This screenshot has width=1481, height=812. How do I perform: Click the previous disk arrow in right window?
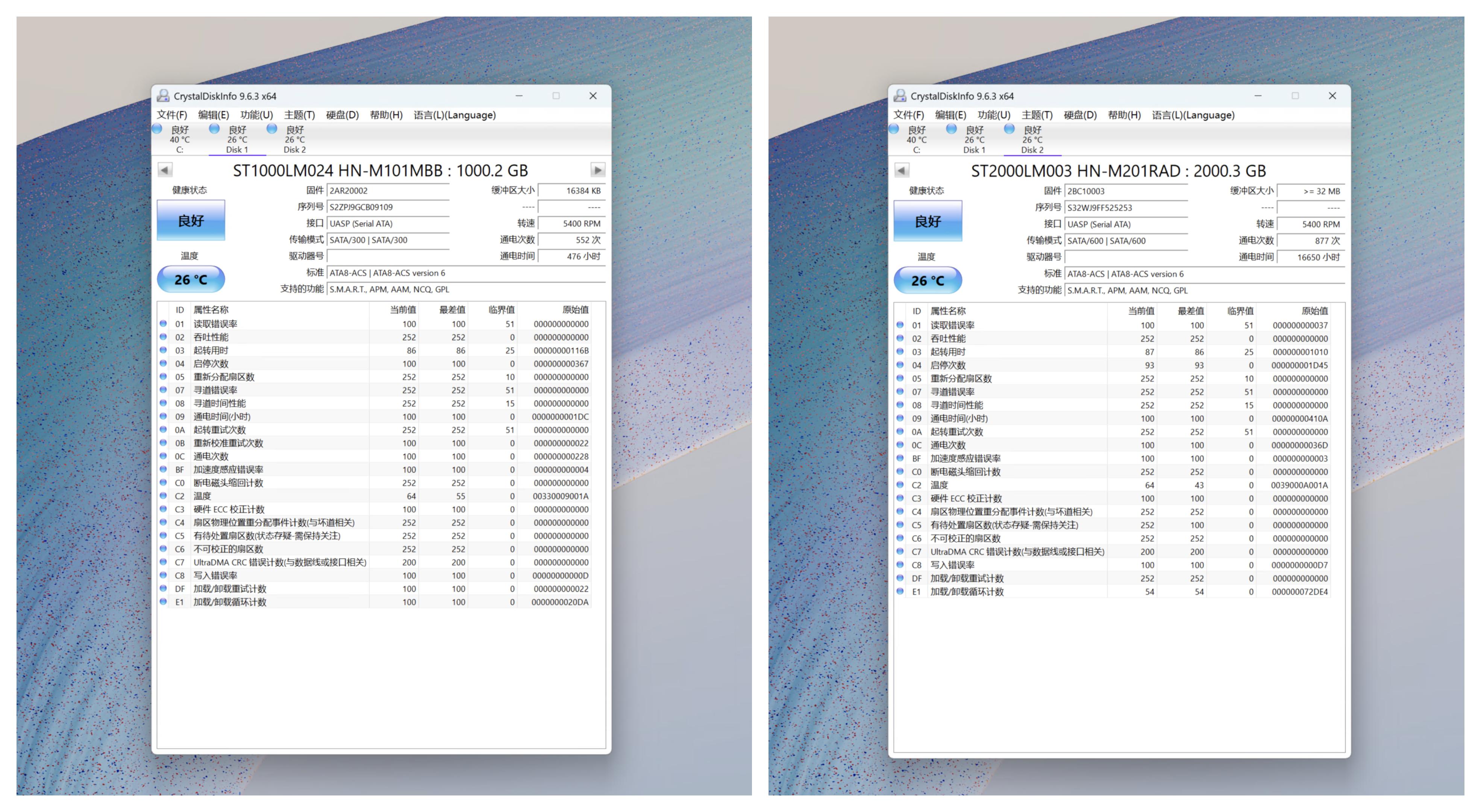pos(902,171)
